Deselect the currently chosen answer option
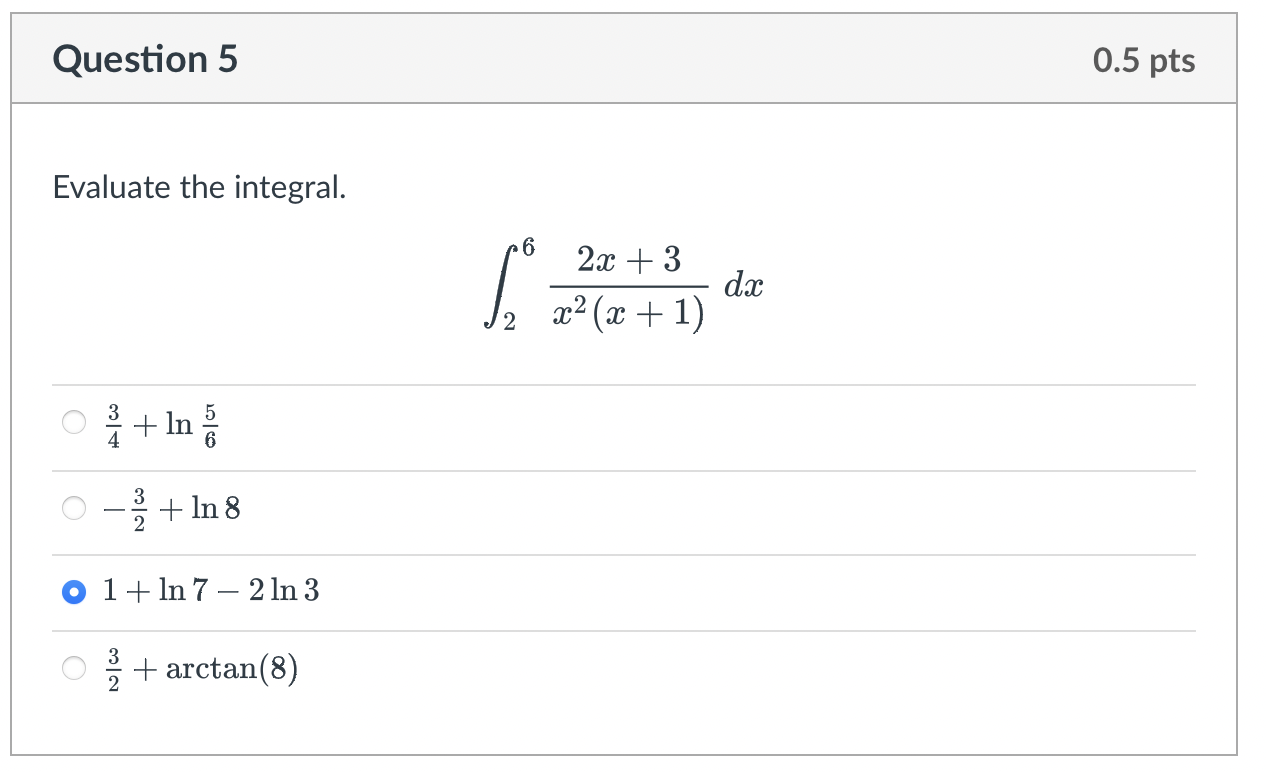The width and height of the screenshot is (1266, 772). [x=74, y=590]
